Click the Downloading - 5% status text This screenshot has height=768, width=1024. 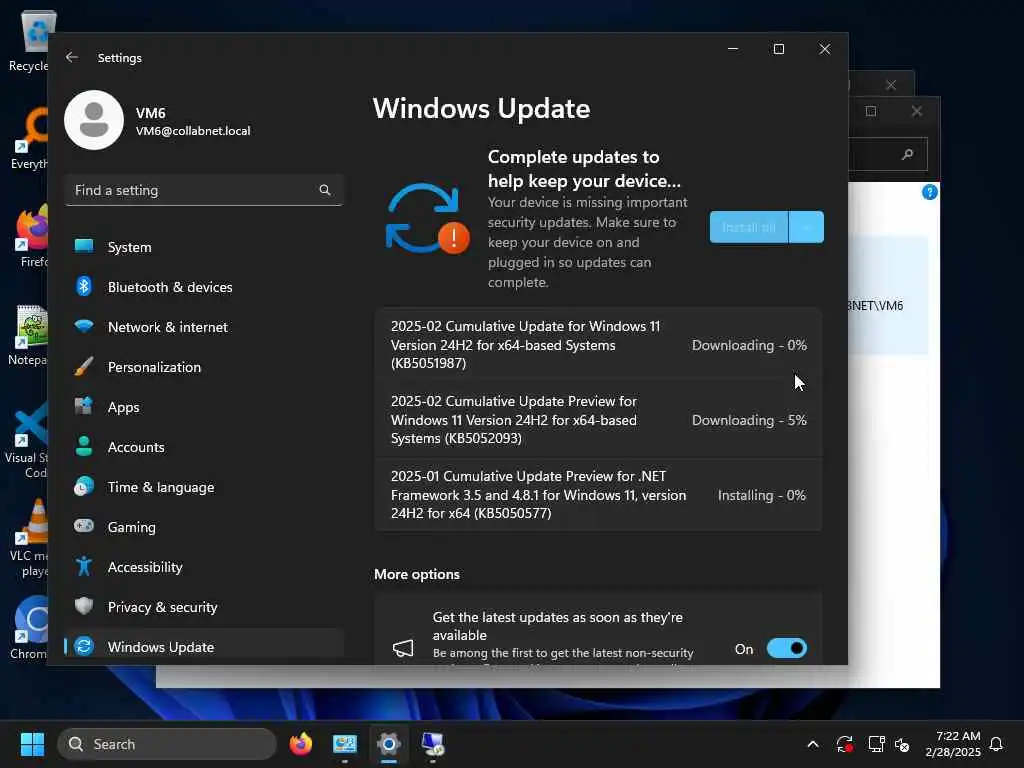[x=749, y=420]
